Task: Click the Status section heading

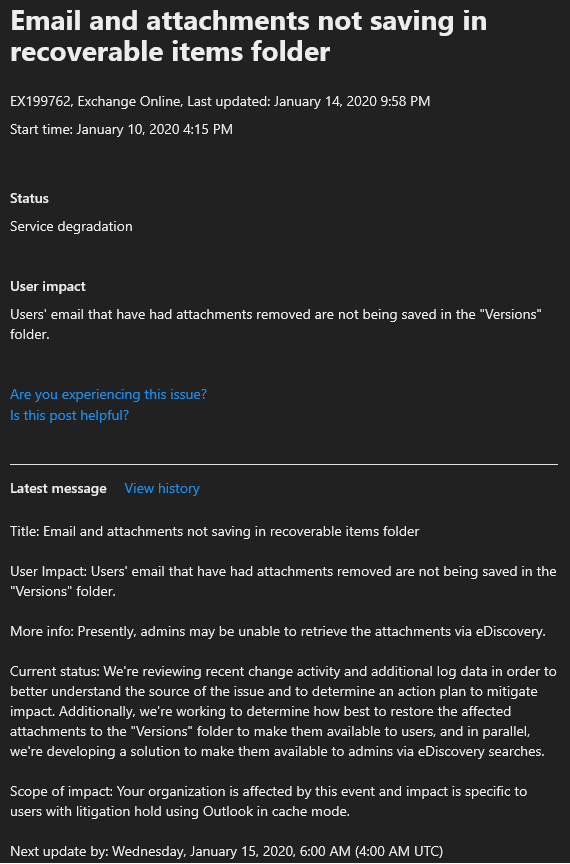Action: pos(29,198)
